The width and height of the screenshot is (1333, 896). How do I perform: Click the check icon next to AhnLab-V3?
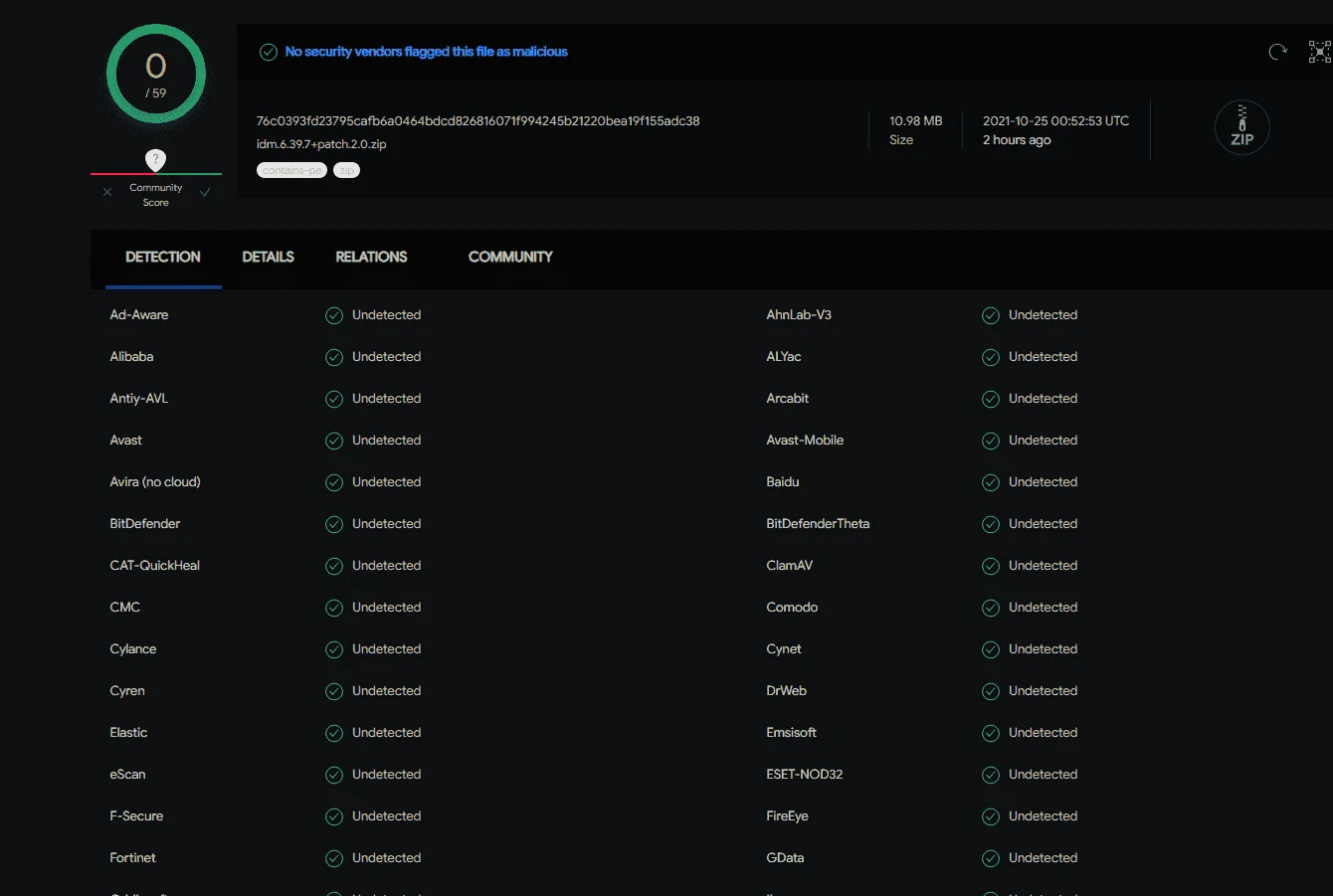tap(991, 315)
